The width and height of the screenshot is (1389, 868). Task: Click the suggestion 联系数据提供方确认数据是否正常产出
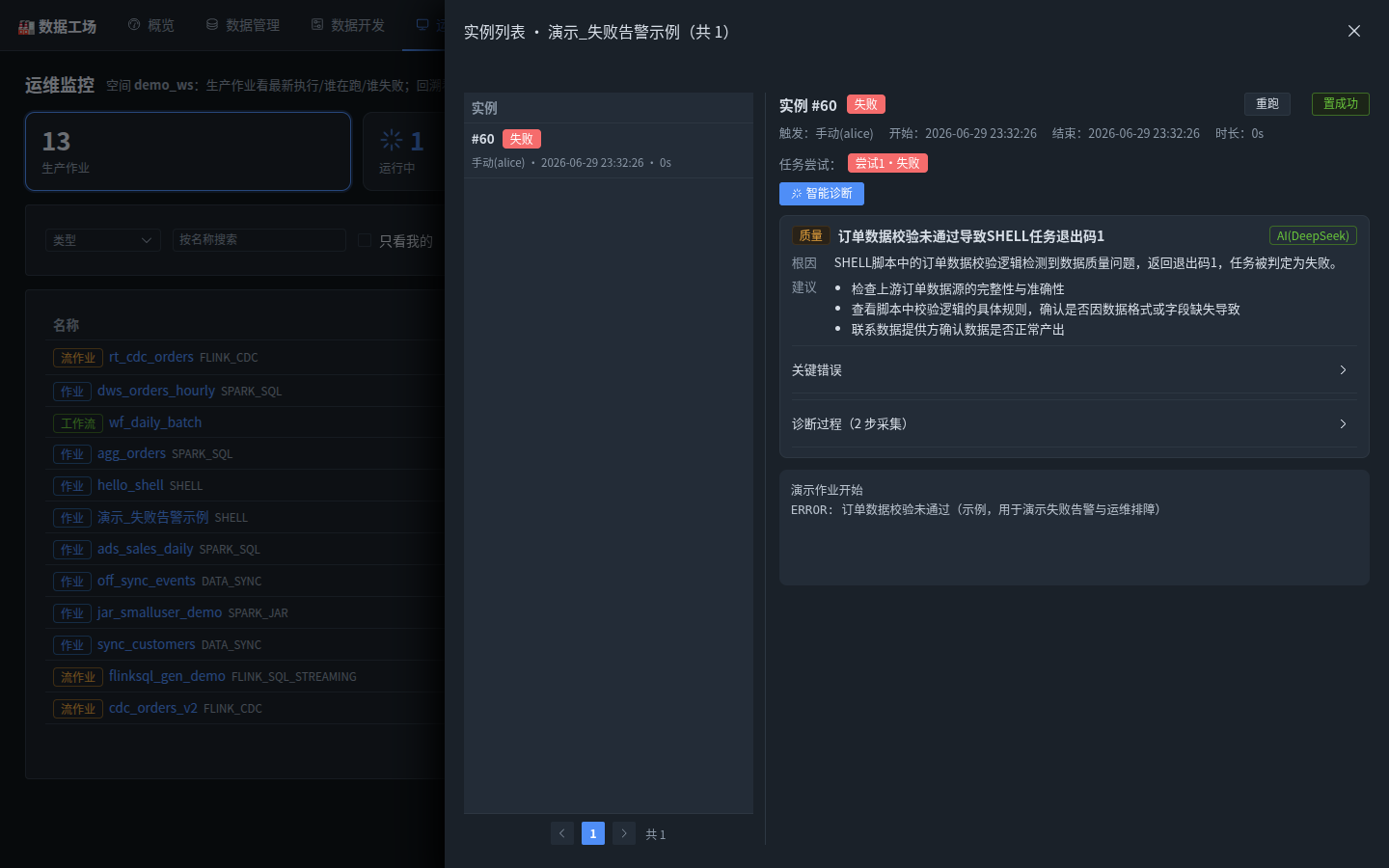pos(958,330)
